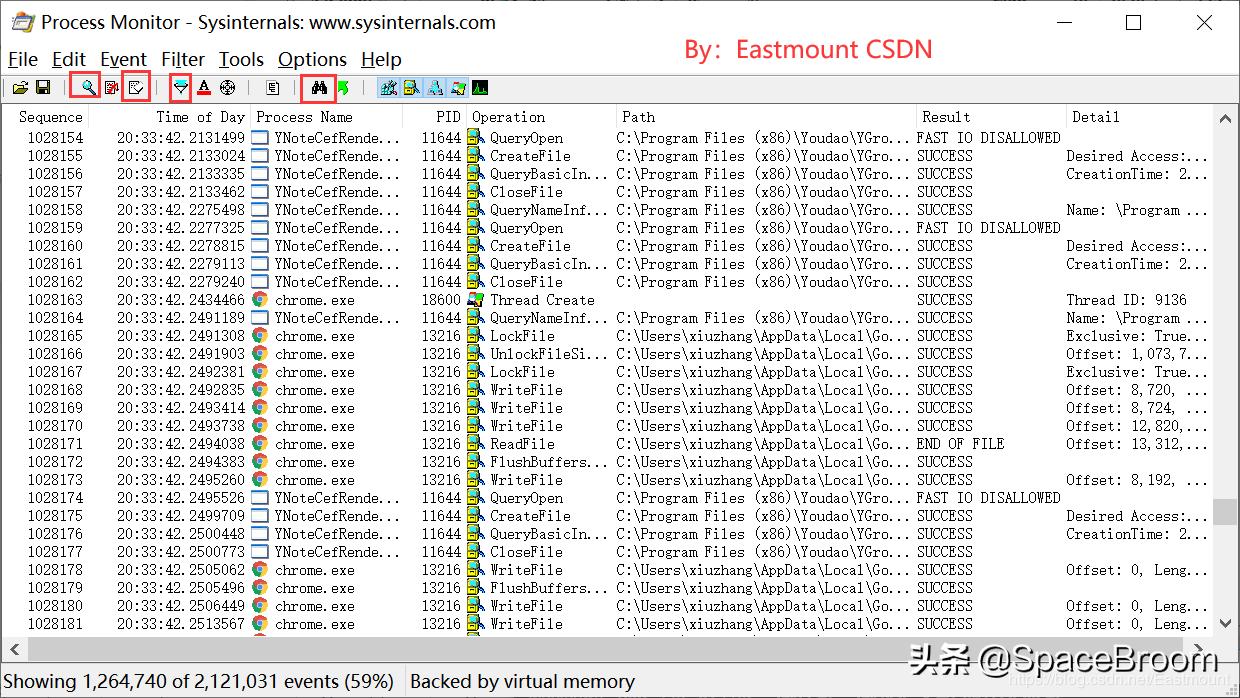Toggle Show Process and Thread Activity icon
This screenshot has height=698, width=1240.
(458, 88)
